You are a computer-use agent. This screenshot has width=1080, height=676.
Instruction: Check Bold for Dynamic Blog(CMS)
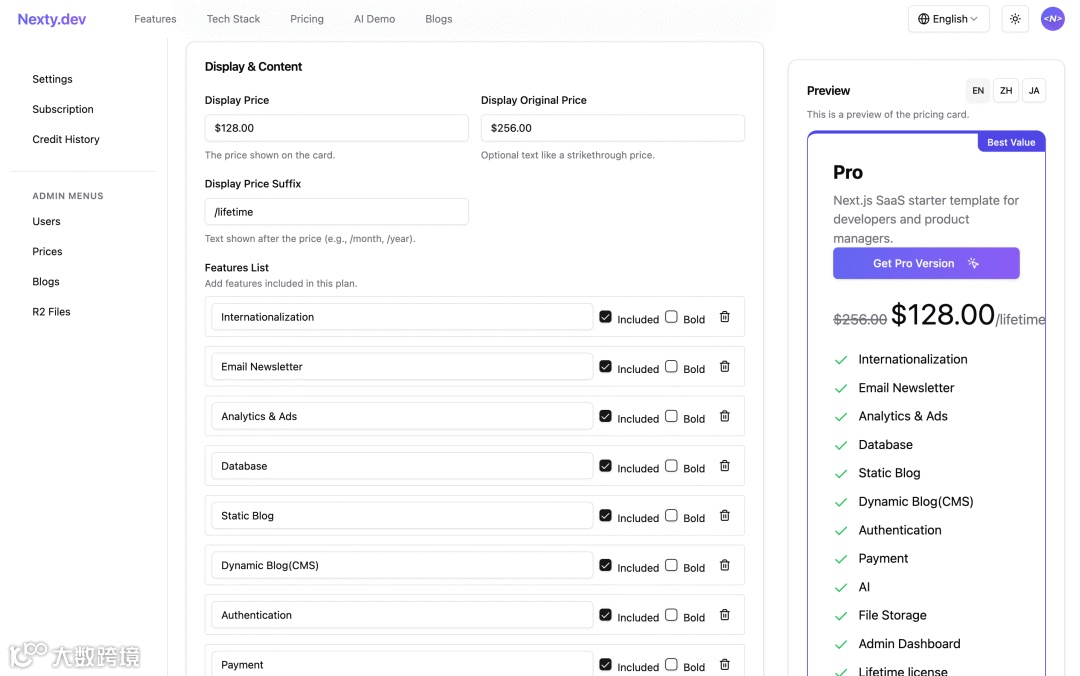click(x=672, y=565)
